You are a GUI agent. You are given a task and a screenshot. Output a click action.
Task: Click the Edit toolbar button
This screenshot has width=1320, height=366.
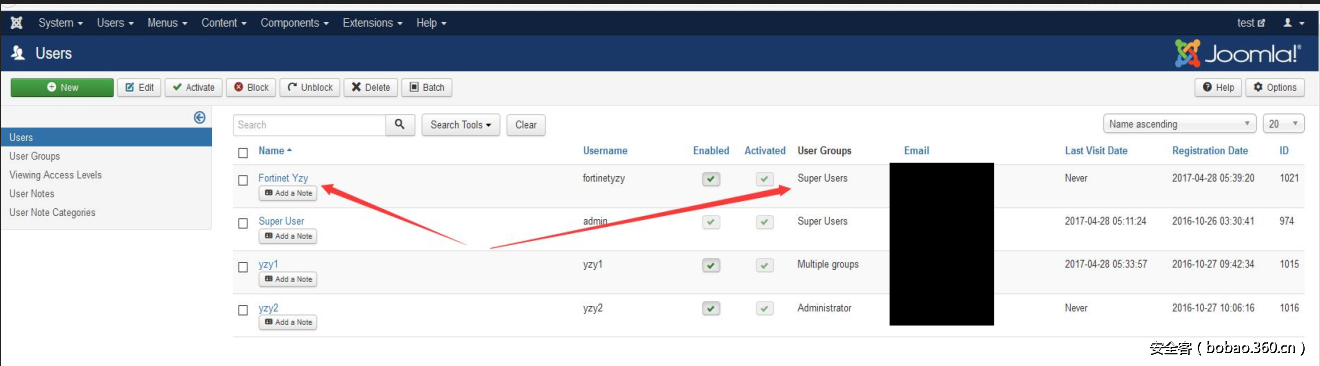139,87
